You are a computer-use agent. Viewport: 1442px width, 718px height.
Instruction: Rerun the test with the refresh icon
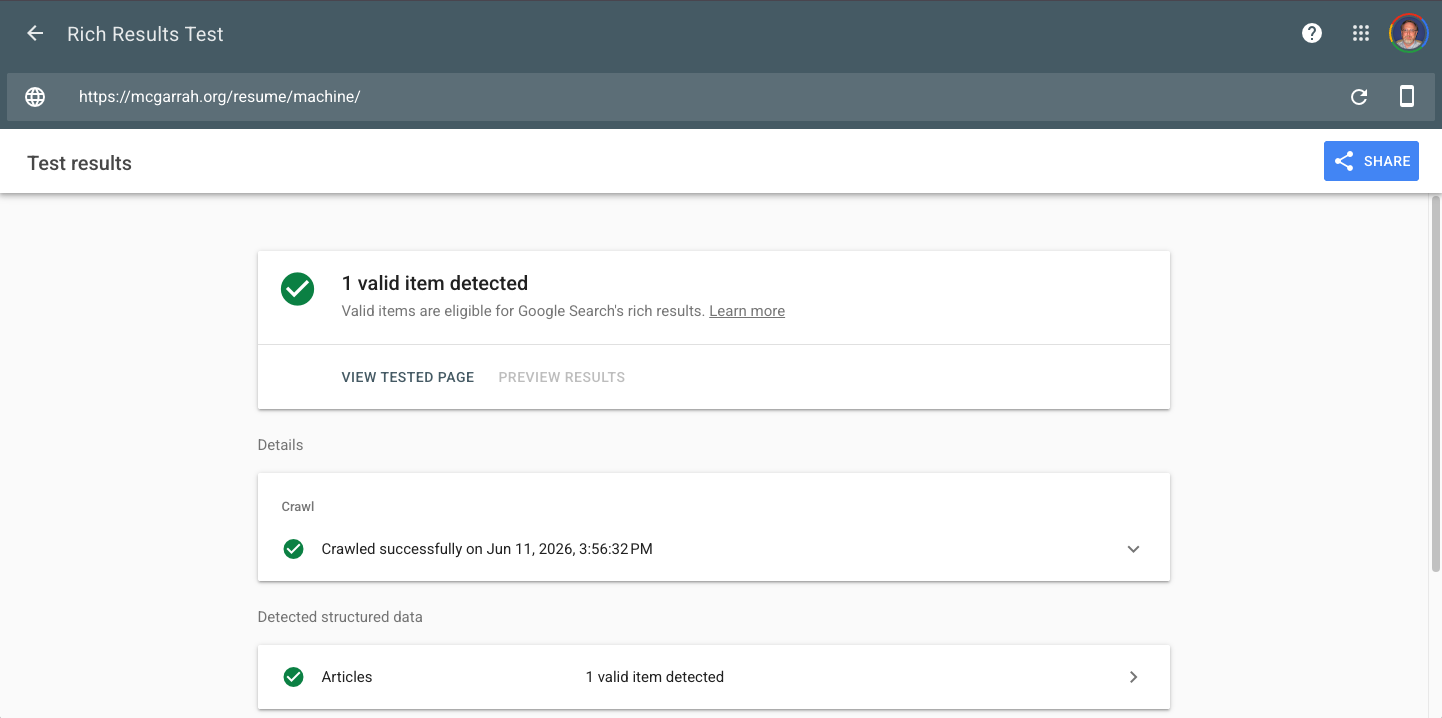pos(1359,97)
